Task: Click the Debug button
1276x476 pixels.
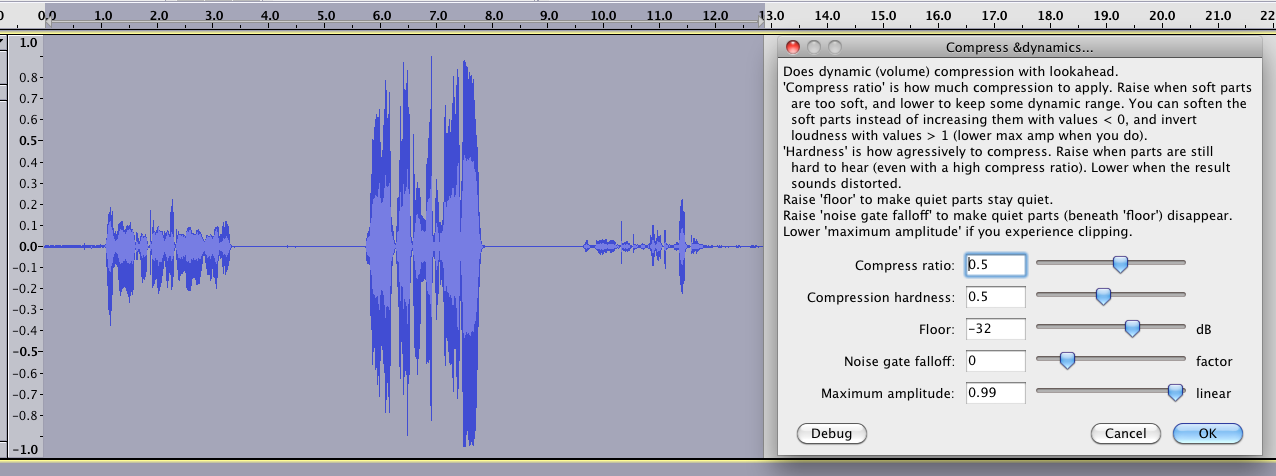Action: tap(831, 433)
